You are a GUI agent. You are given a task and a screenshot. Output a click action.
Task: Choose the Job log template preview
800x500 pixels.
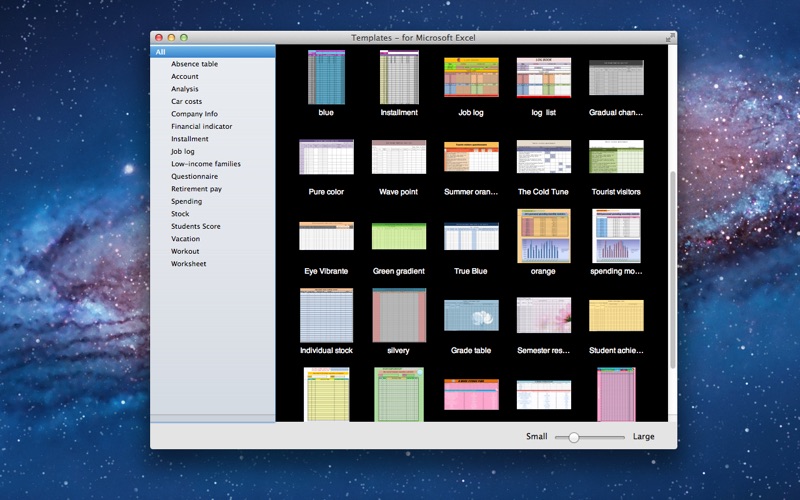[x=471, y=77]
